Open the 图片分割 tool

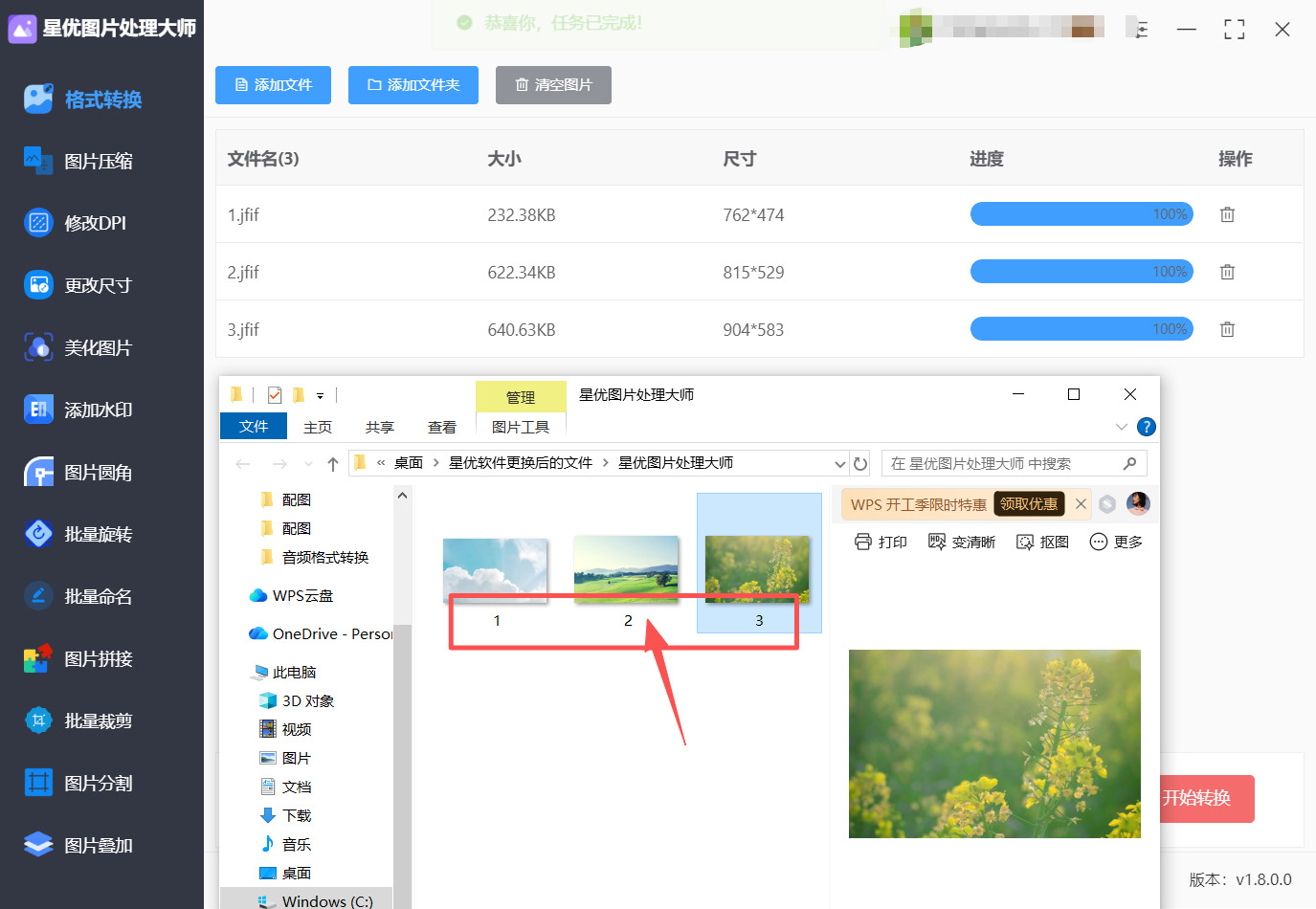[x=78, y=783]
